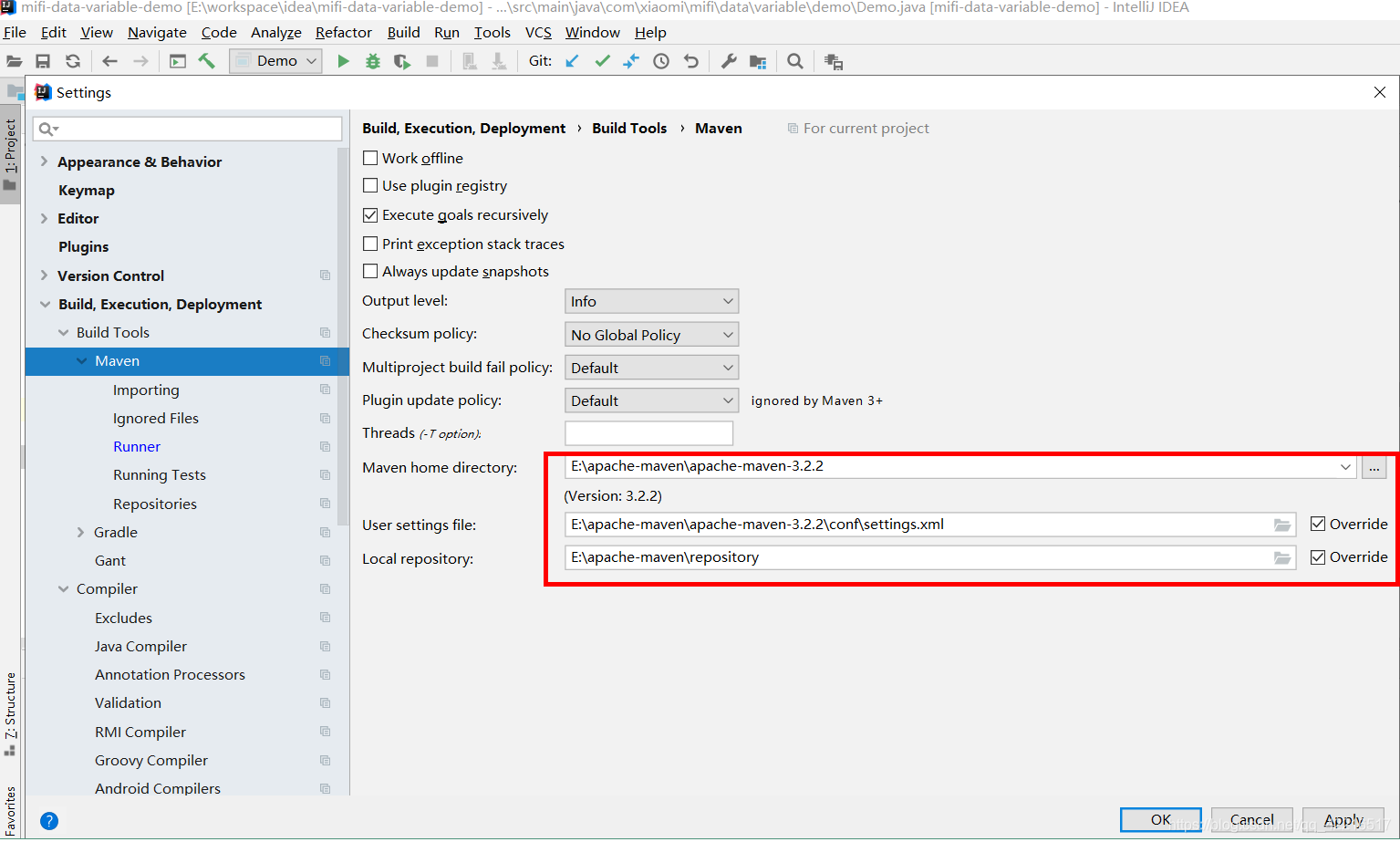Viewport: 1400px width, 842px height.
Task: Open settings with the wrench icon
Action: click(x=729, y=61)
